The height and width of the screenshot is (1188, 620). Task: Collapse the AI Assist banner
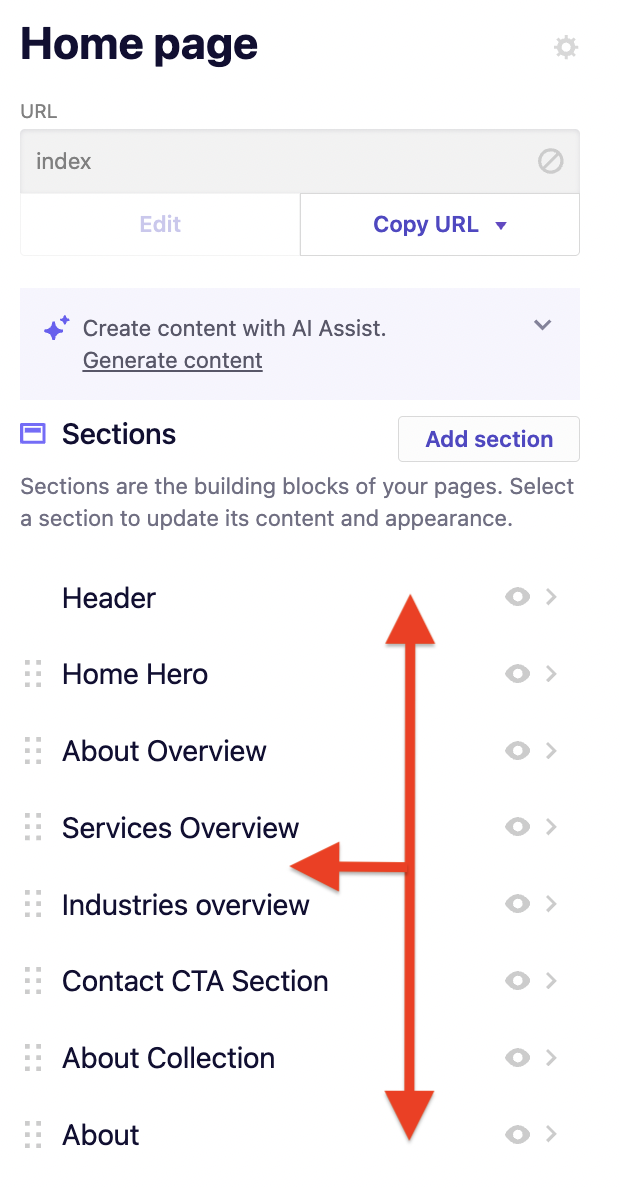tap(542, 325)
